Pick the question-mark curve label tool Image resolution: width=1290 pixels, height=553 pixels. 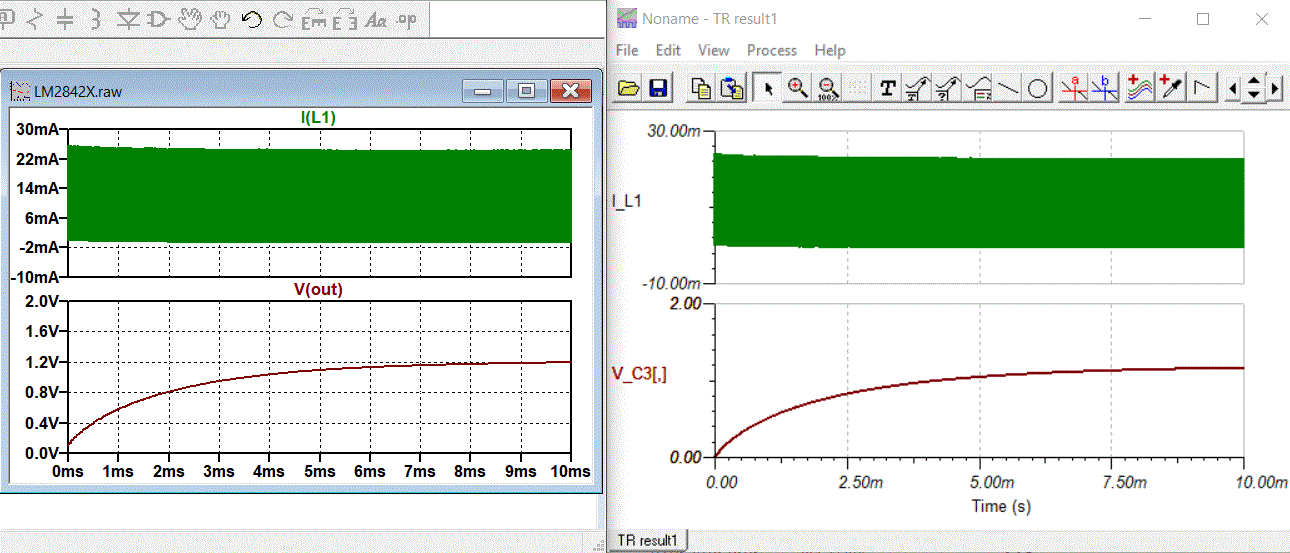[x=947, y=88]
